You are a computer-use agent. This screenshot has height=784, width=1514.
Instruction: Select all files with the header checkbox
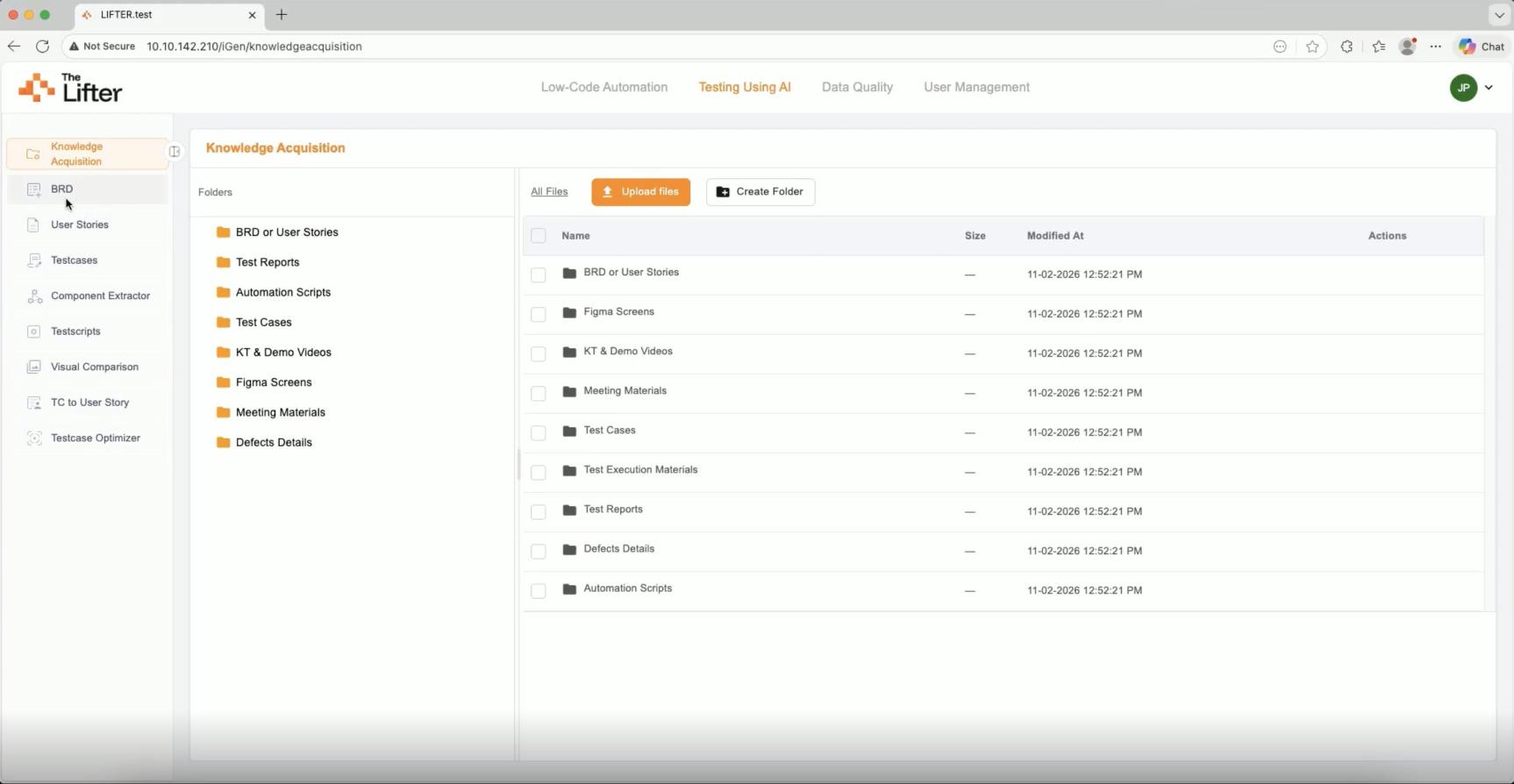click(x=539, y=236)
